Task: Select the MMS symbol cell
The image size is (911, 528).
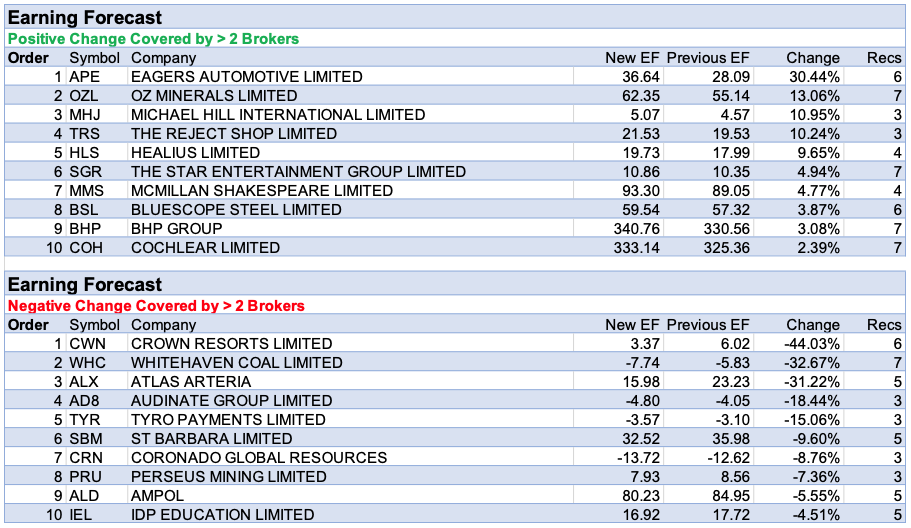Action: pyautogui.click(x=87, y=191)
